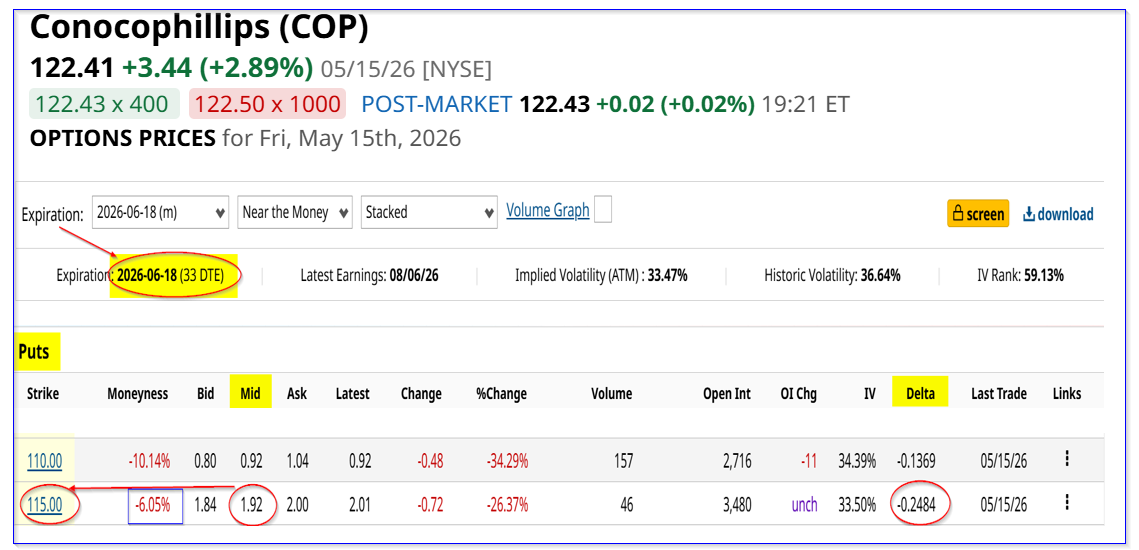This screenshot has height=550, width=1139.
Task: Sort by Latest column header
Action: coord(352,394)
